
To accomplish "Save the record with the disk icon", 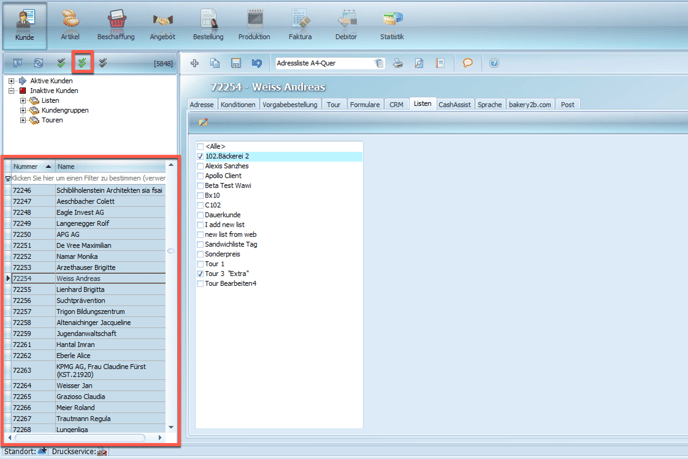I will 236,63.
